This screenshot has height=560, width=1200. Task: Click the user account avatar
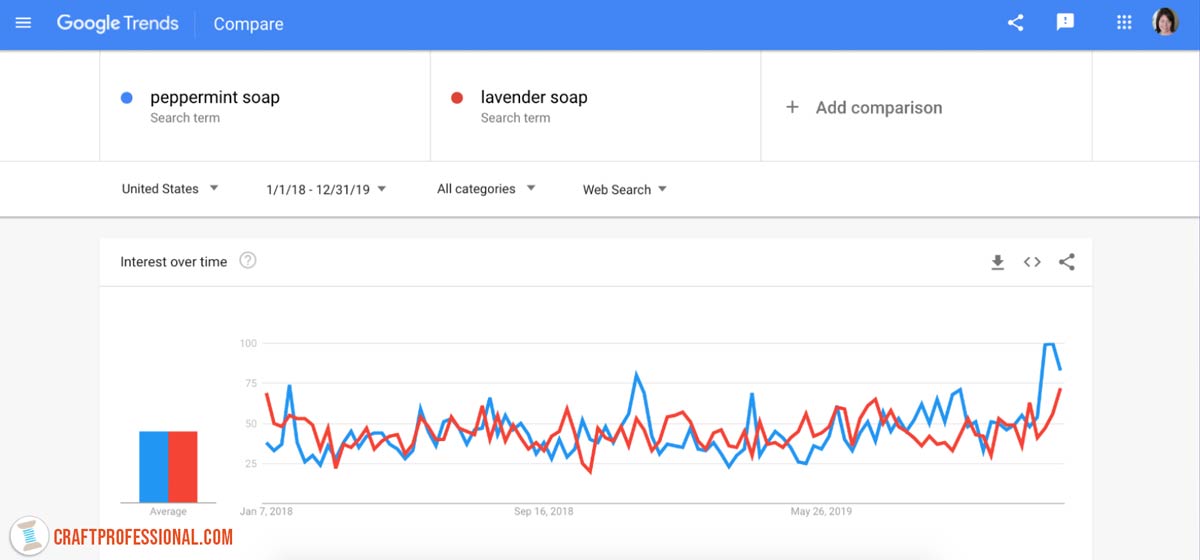tap(1165, 23)
